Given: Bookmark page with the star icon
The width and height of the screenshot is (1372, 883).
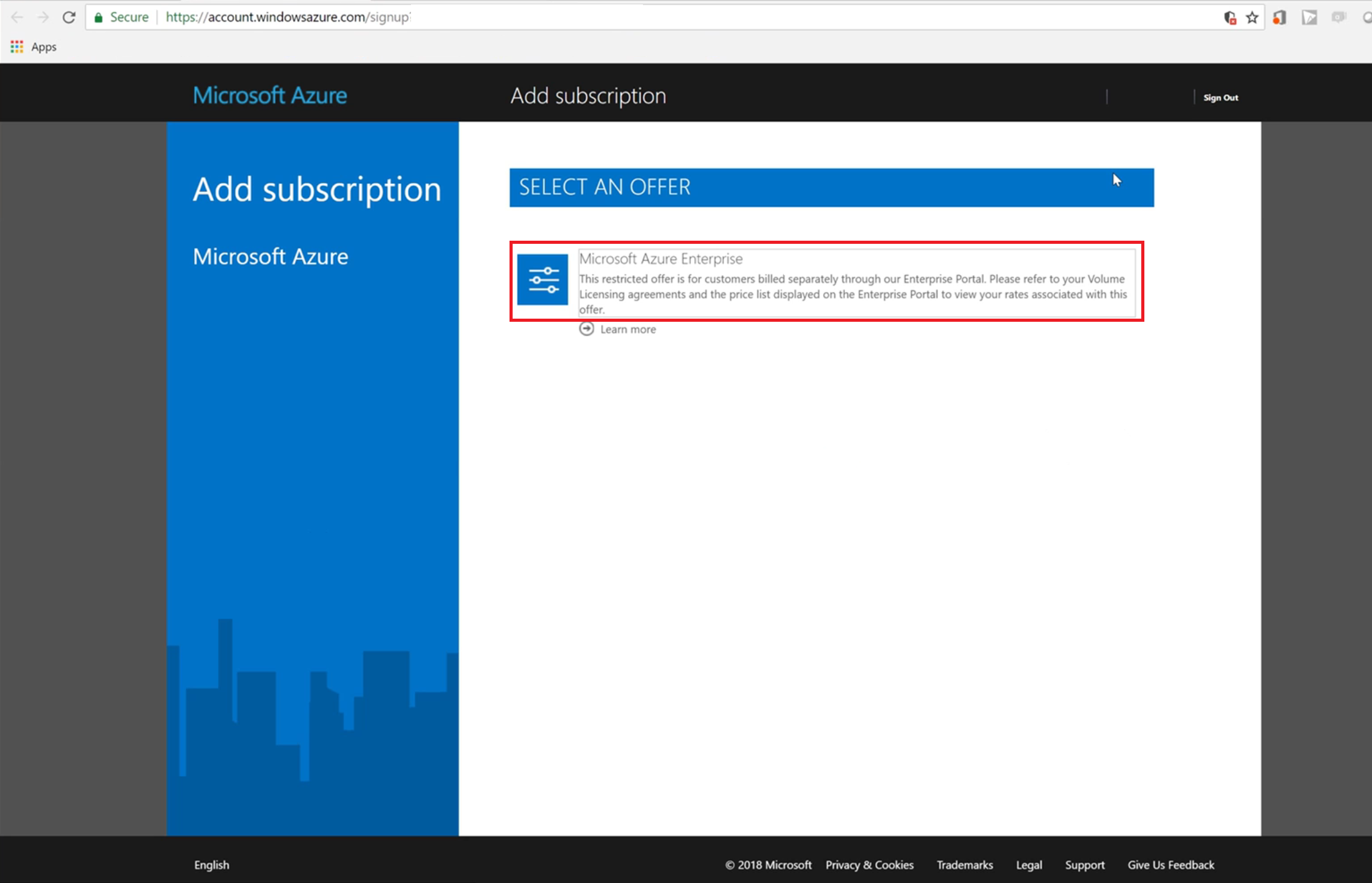Looking at the screenshot, I should [1252, 17].
